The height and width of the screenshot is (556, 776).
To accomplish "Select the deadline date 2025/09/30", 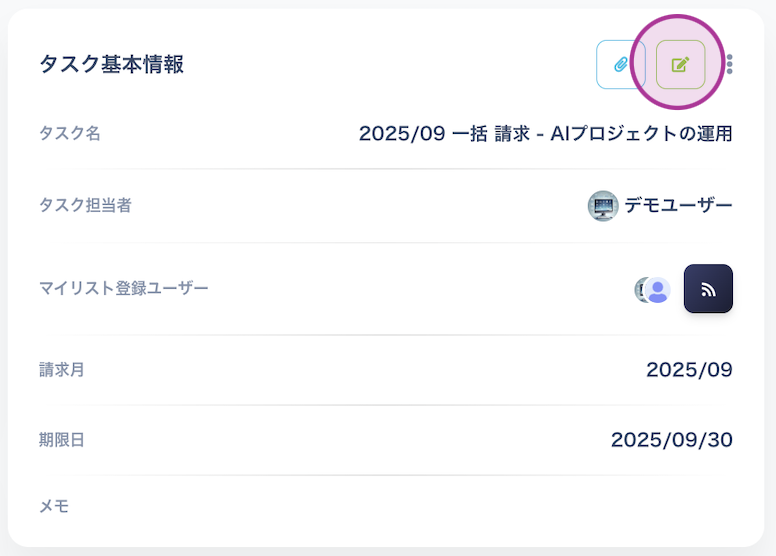I will point(671,440).
